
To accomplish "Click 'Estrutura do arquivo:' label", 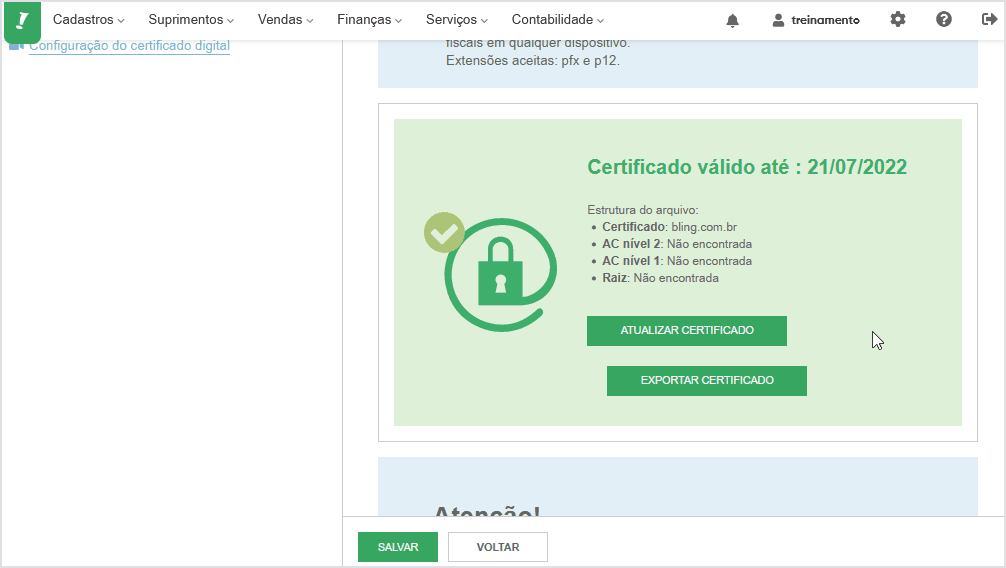I will (643, 210).
